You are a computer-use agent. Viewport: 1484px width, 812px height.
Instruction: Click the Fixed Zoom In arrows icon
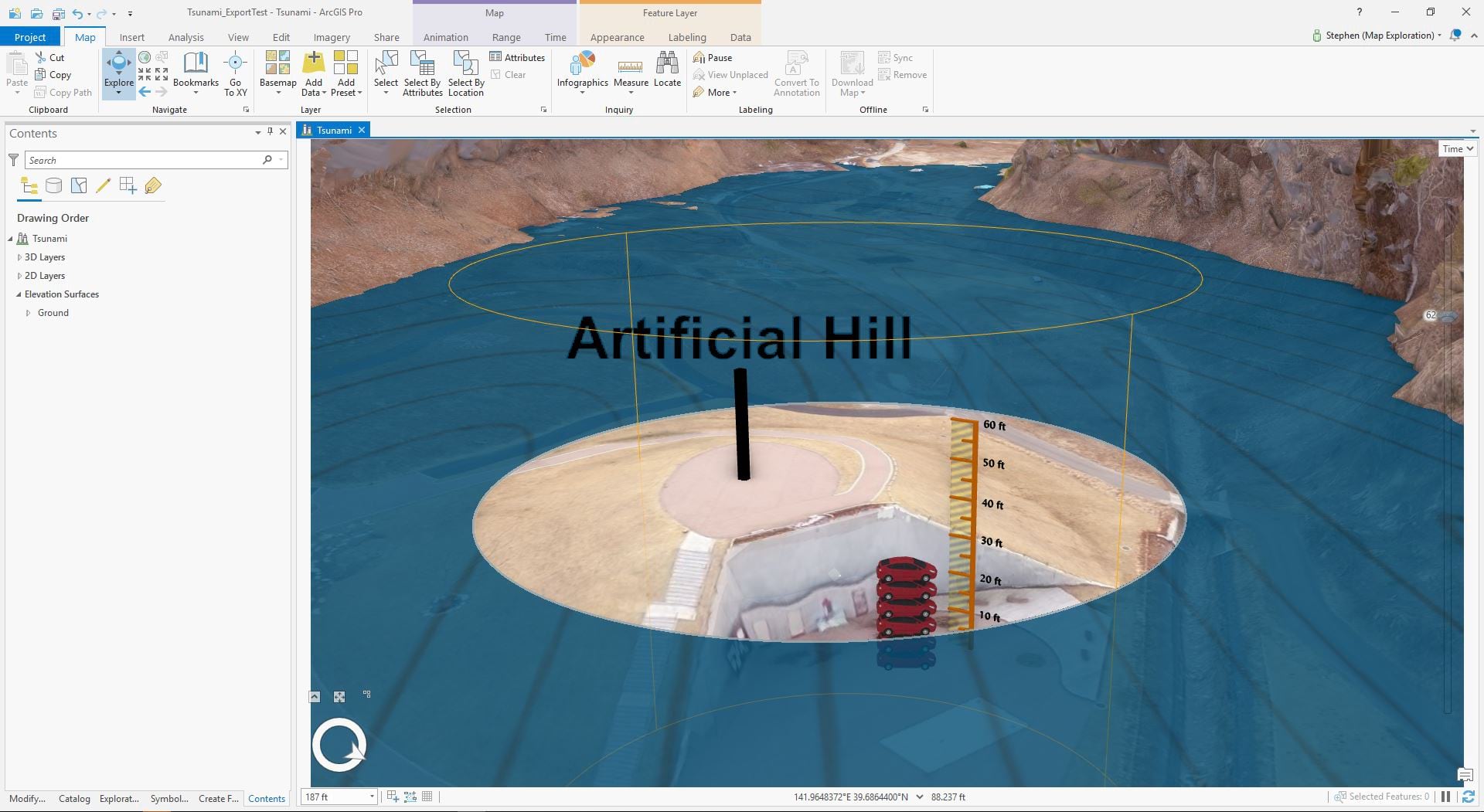[x=145, y=74]
